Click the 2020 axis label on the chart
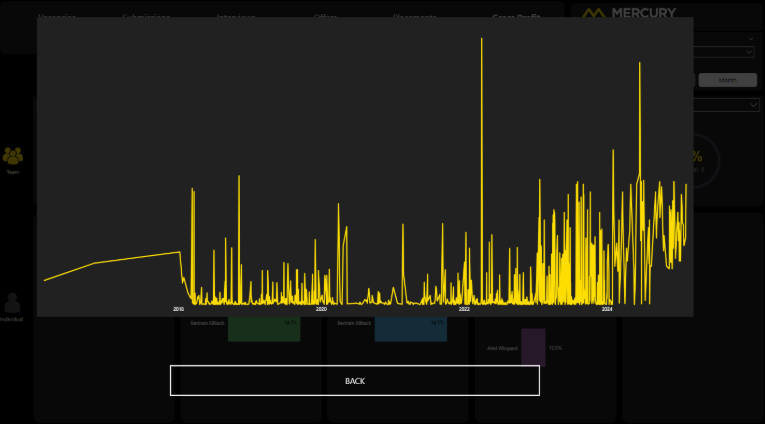This screenshot has height=424, width=765. tap(321, 309)
